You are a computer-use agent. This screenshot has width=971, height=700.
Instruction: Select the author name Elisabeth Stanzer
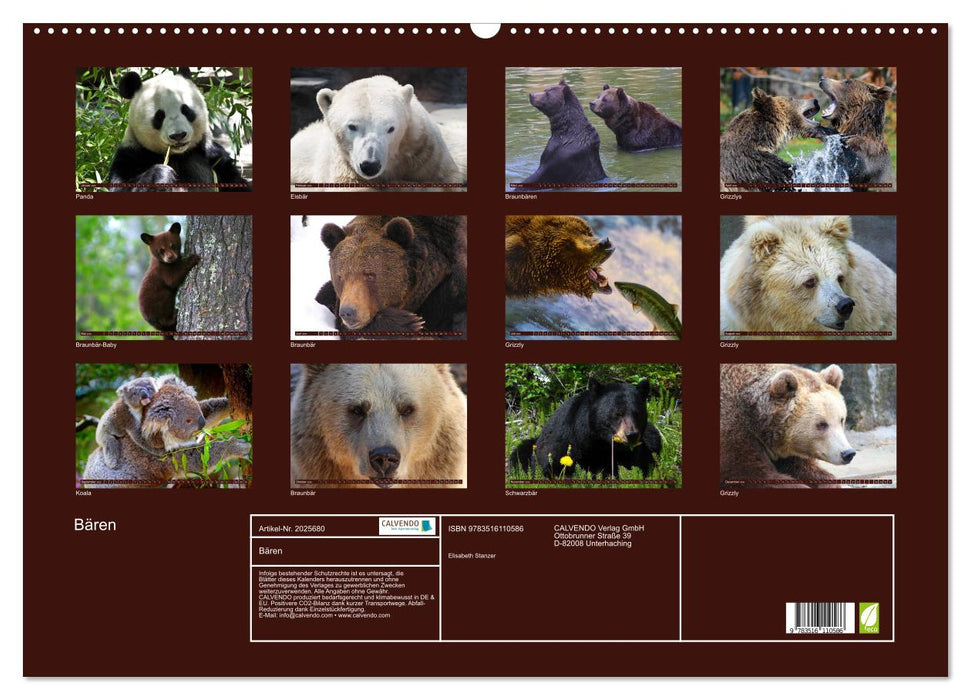pyautogui.click(x=471, y=556)
